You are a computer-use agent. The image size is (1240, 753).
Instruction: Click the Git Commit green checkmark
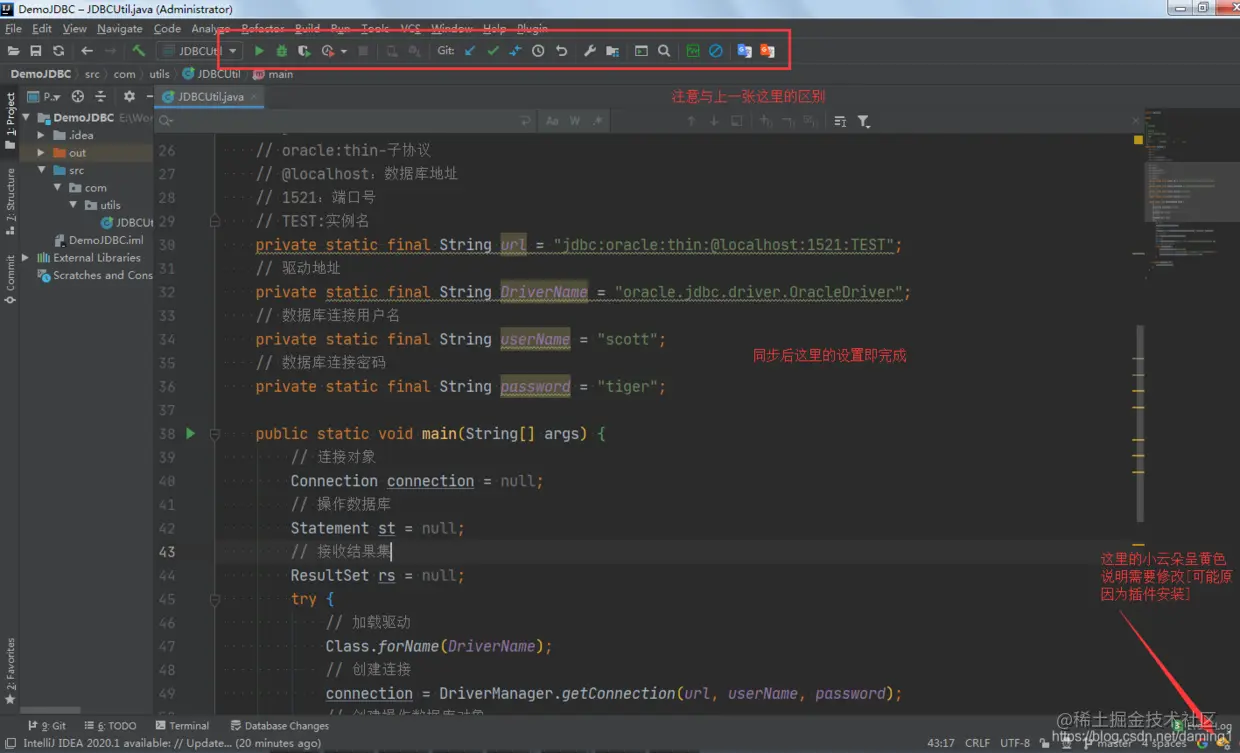coord(493,51)
